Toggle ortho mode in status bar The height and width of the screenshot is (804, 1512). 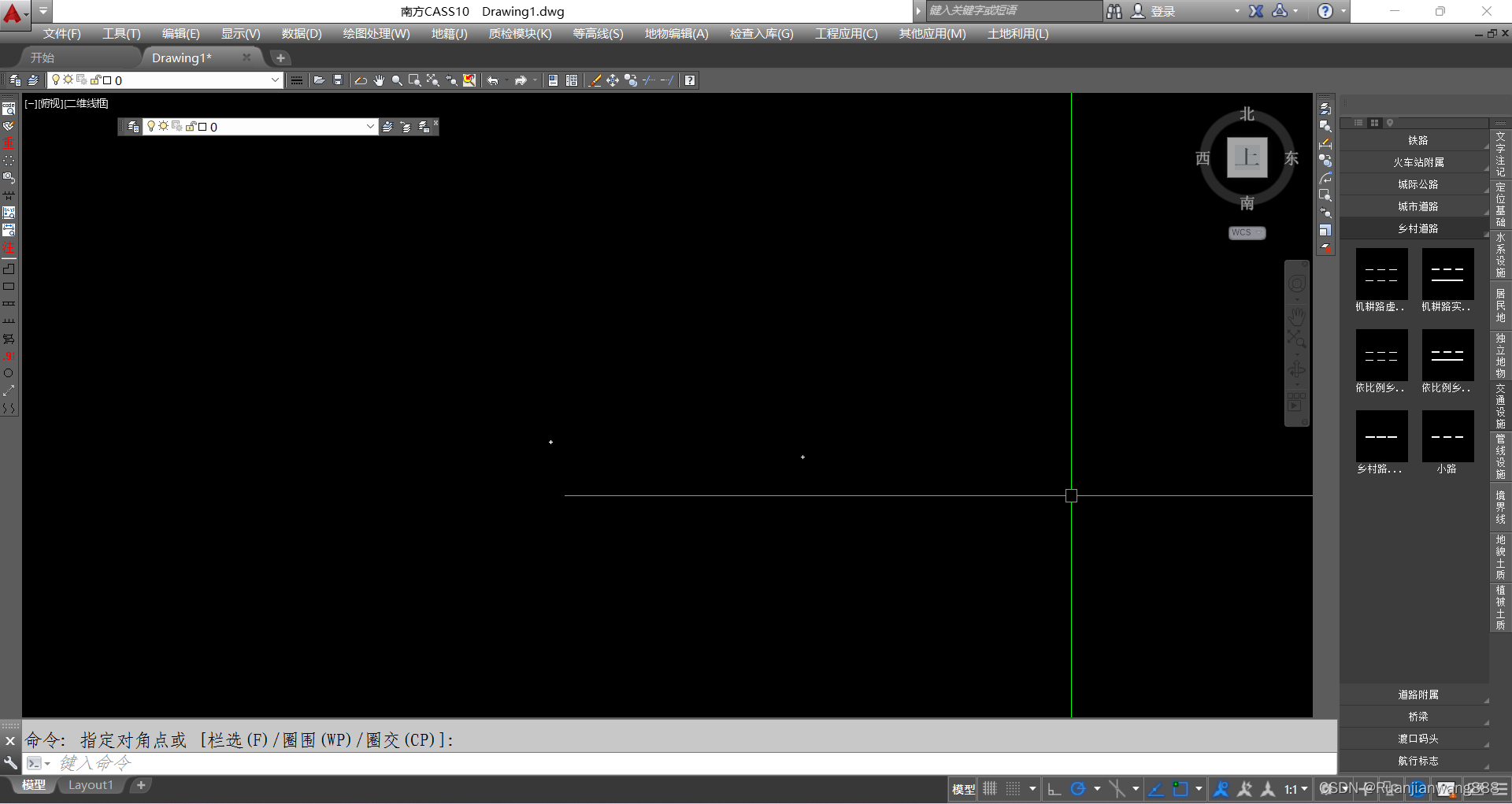(1054, 788)
